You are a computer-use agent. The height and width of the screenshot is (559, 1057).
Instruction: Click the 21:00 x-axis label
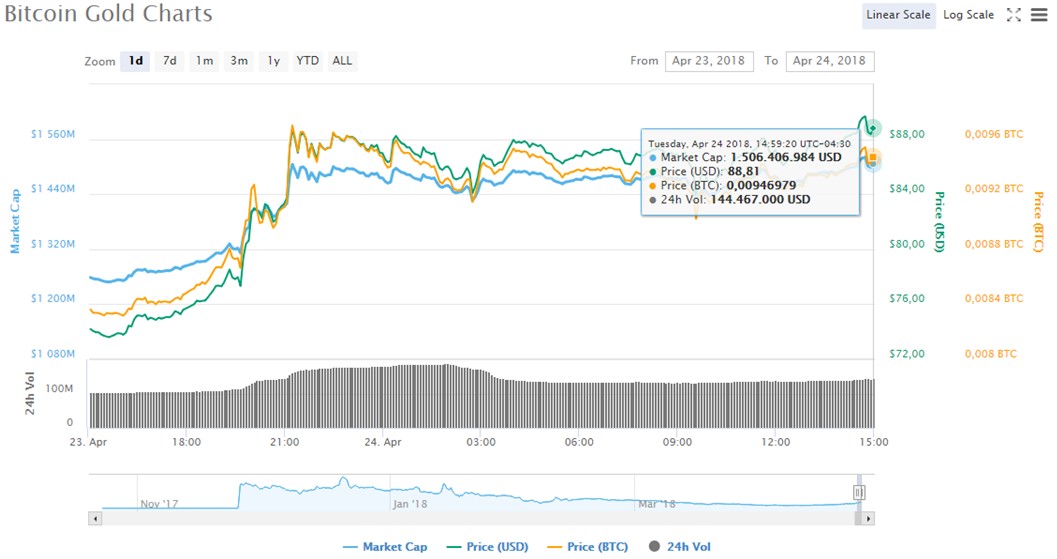pos(284,442)
